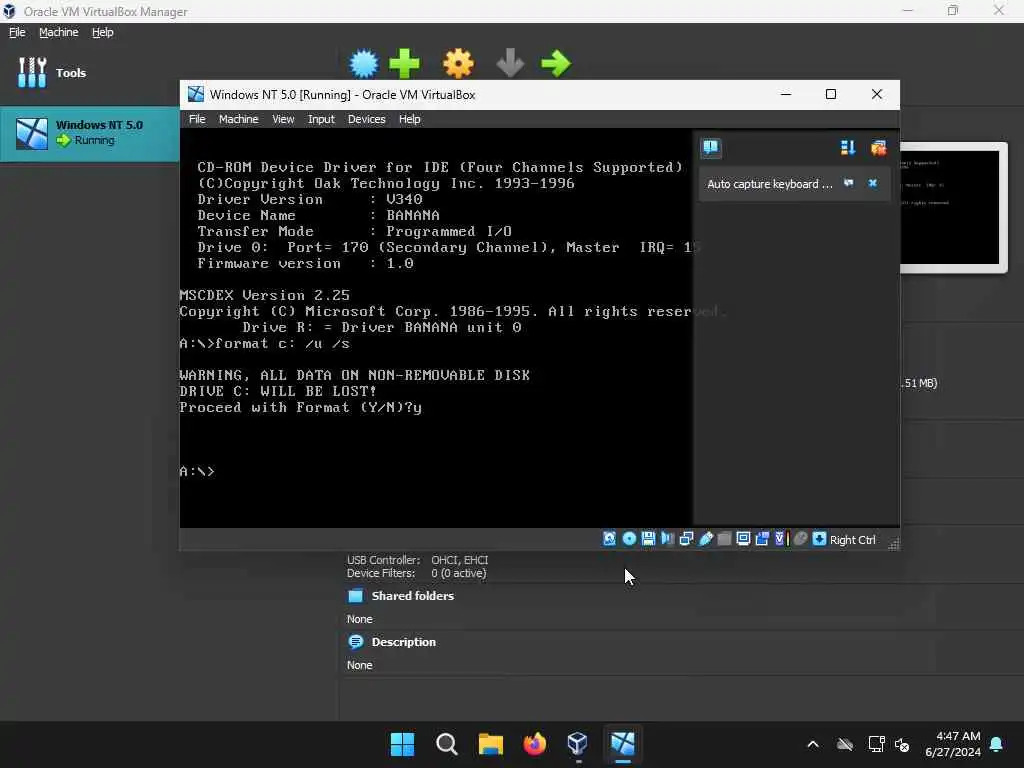Dismiss the Auto capture keyboard notification

[872, 183]
